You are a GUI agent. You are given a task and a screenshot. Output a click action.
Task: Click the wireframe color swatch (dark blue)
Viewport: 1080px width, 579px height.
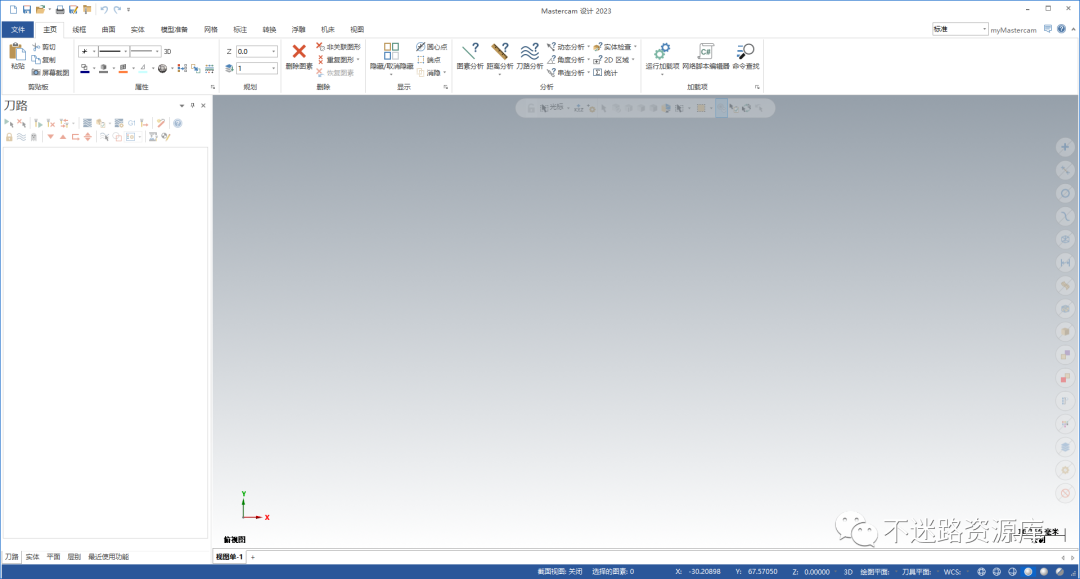pyautogui.click(x=85, y=68)
